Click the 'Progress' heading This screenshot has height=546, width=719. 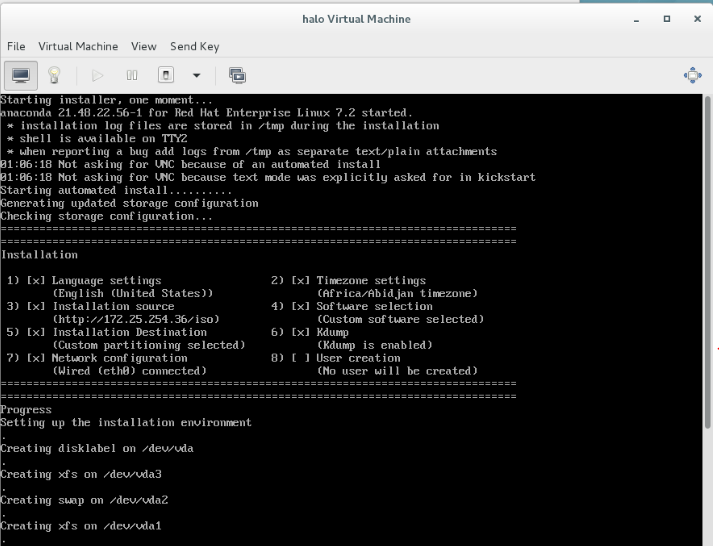click(x=26, y=409)
